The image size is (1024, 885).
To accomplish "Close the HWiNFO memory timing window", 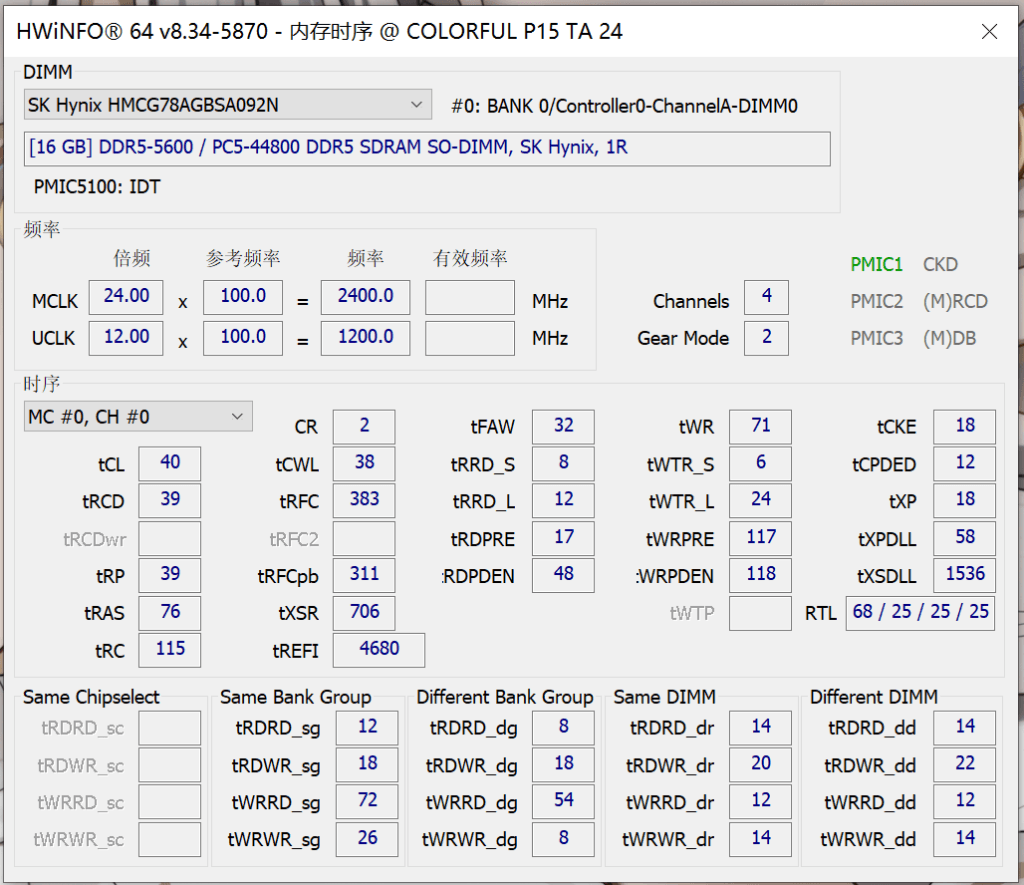I will (x=989, y=31).
